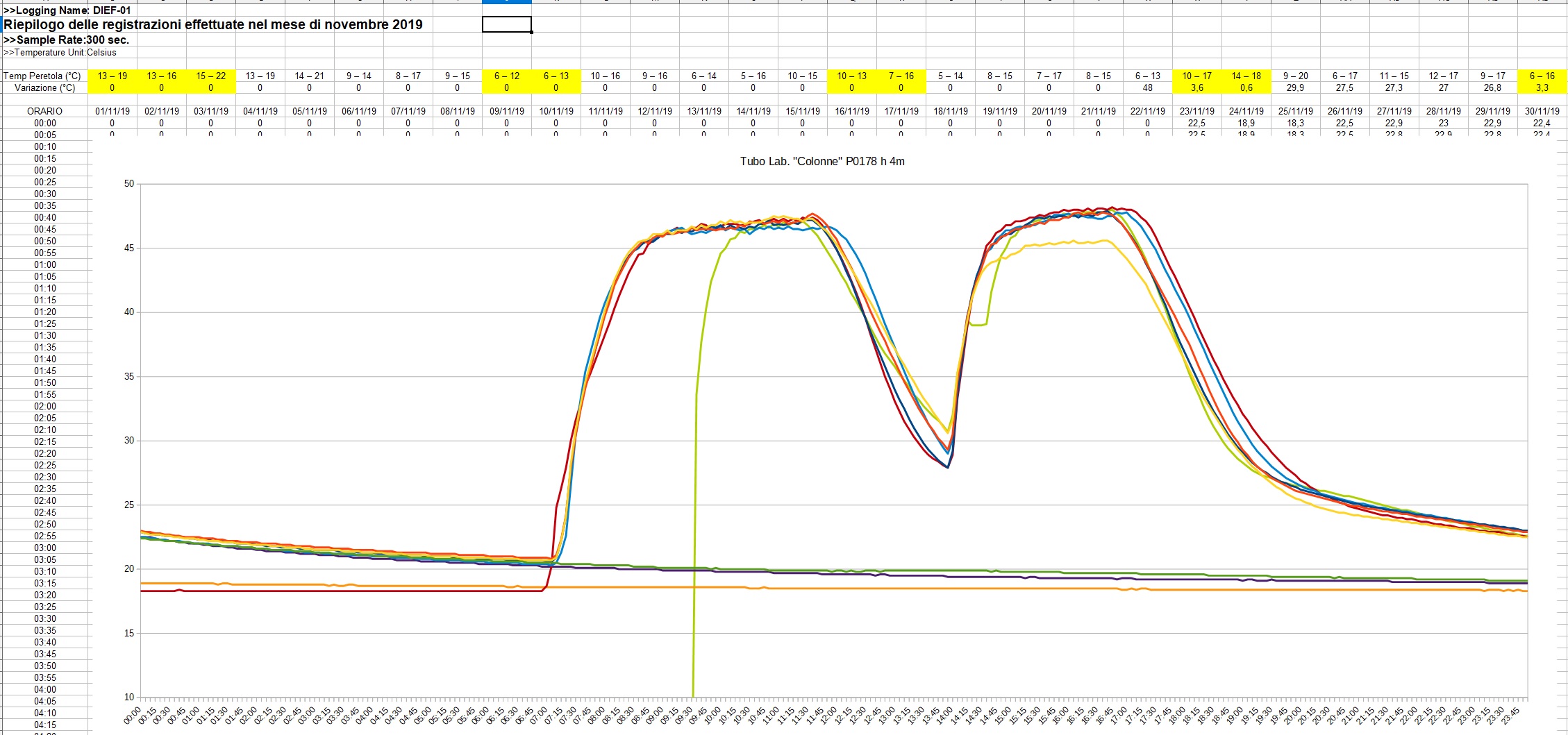Click the date cell 01/11/19
This screenshot has height=735, width=1568.
coord(112,111)
